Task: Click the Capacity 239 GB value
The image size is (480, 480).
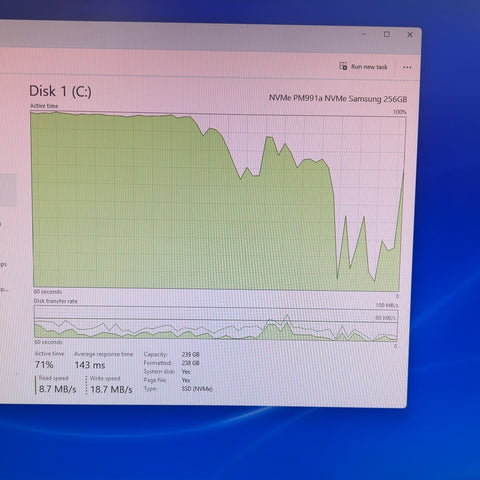Action: coord(191,354)
